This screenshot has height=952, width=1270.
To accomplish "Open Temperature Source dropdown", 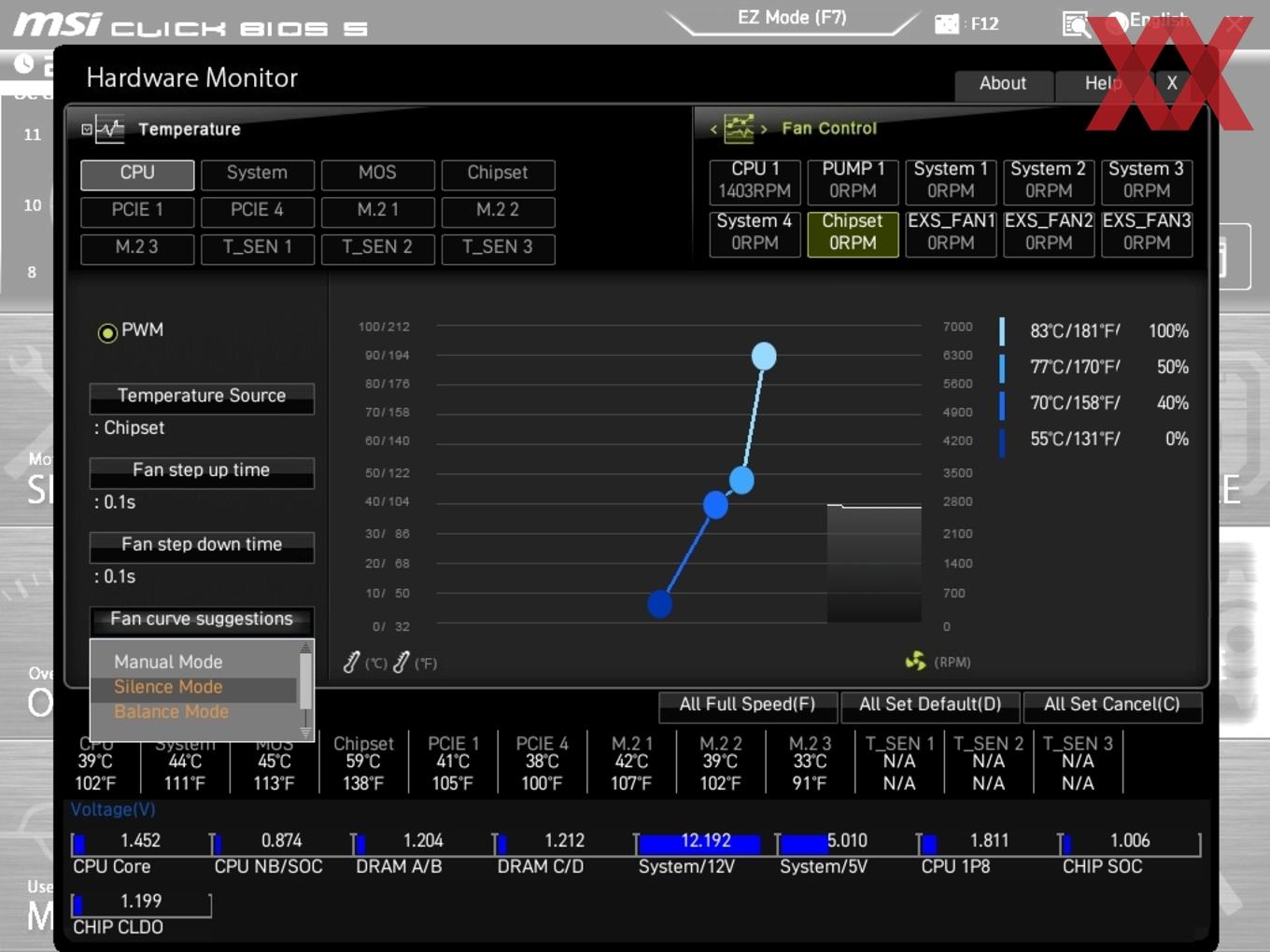I will point(202,398).
